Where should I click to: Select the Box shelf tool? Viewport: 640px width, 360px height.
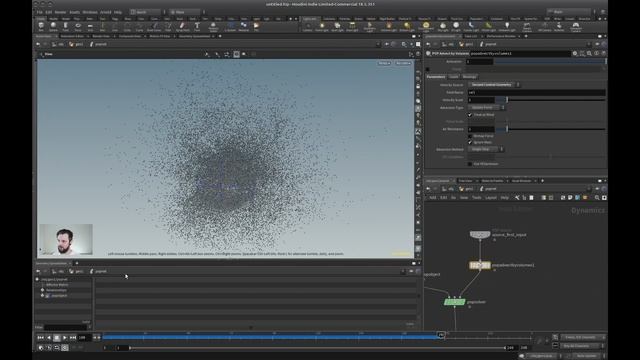point(41,27)
